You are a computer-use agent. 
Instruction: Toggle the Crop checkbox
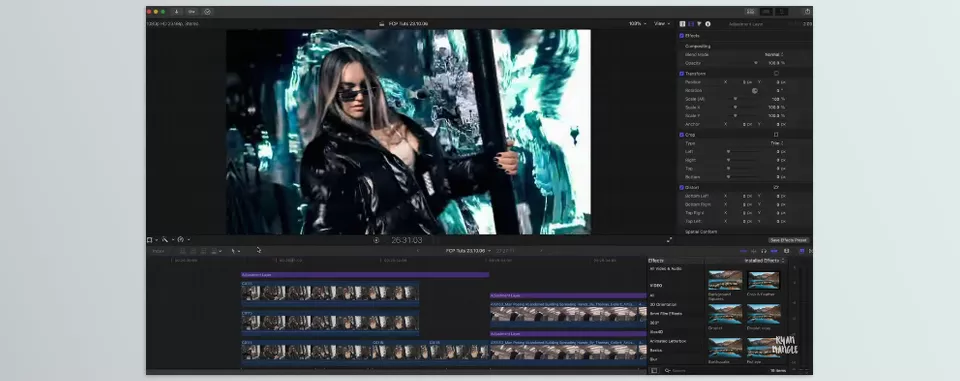click(x=681, y=135)
